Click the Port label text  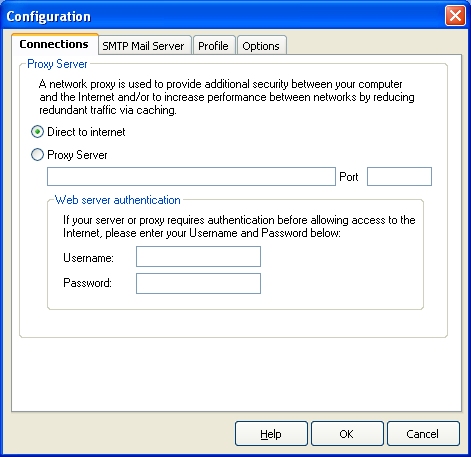[349, 177]
